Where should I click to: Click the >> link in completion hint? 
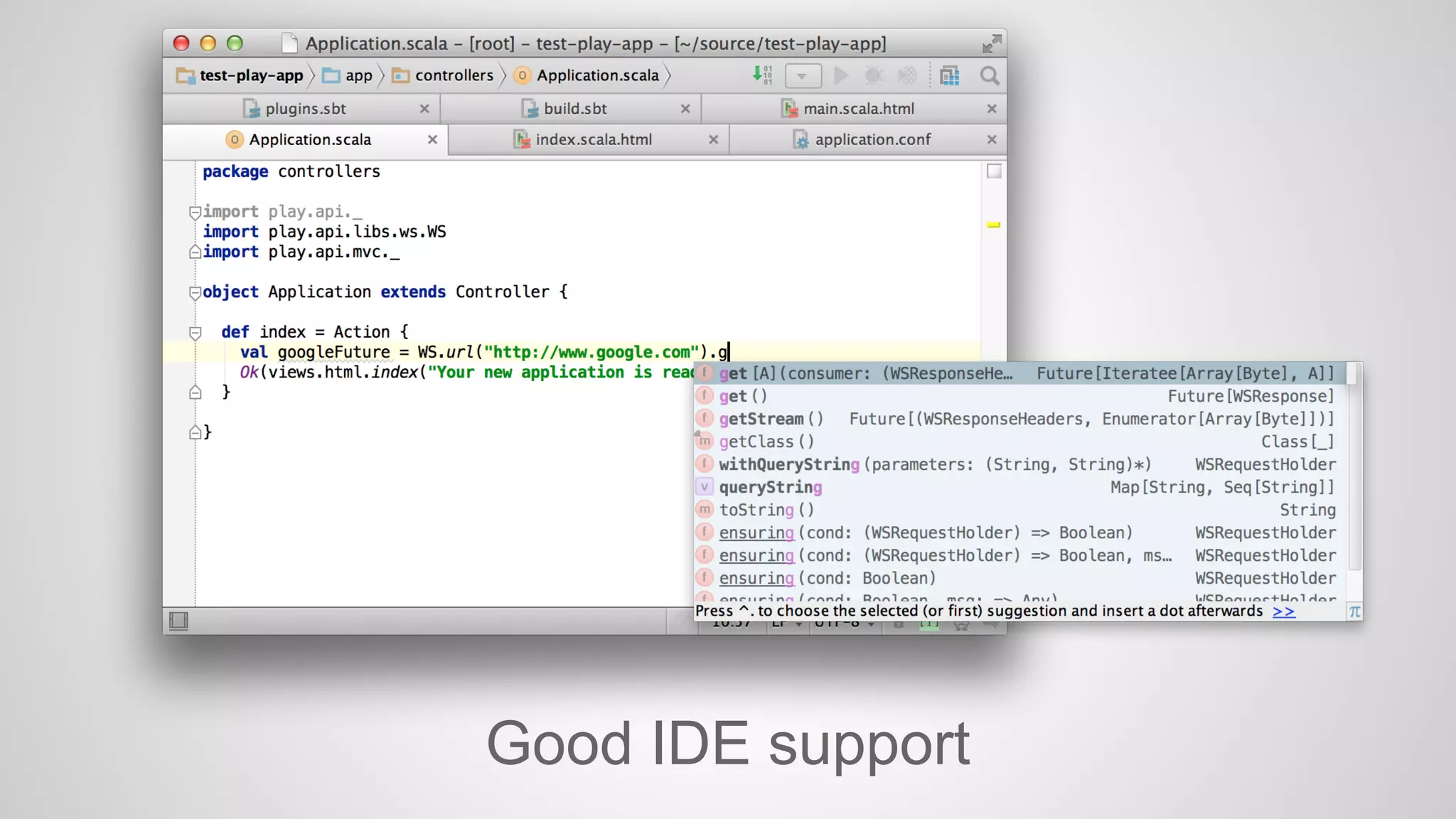[1283, 611]
